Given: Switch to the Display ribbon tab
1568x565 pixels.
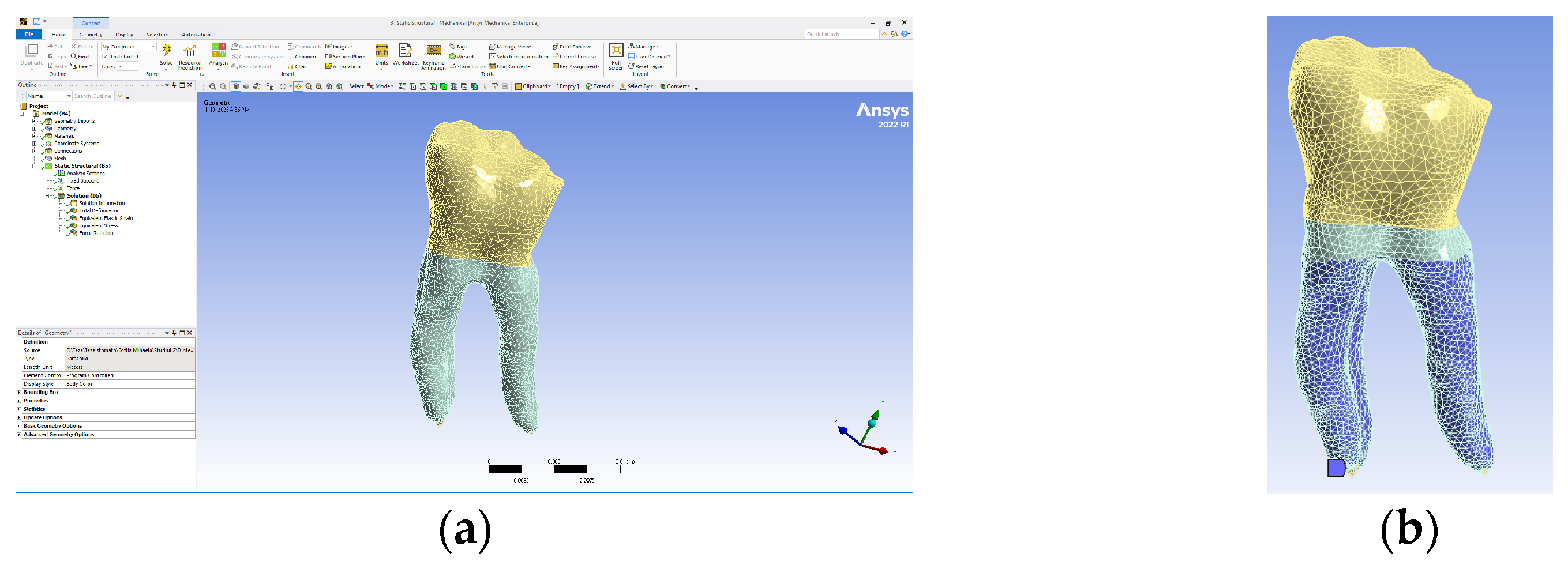Looking at the screenshot, I should pyautogui.click(x=124, y=35).
